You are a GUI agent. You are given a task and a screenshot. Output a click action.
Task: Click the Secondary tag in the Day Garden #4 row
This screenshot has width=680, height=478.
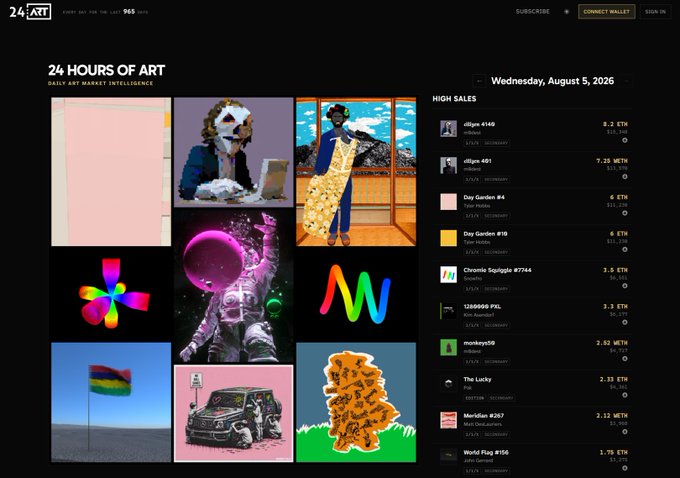(x=496, y=216)
